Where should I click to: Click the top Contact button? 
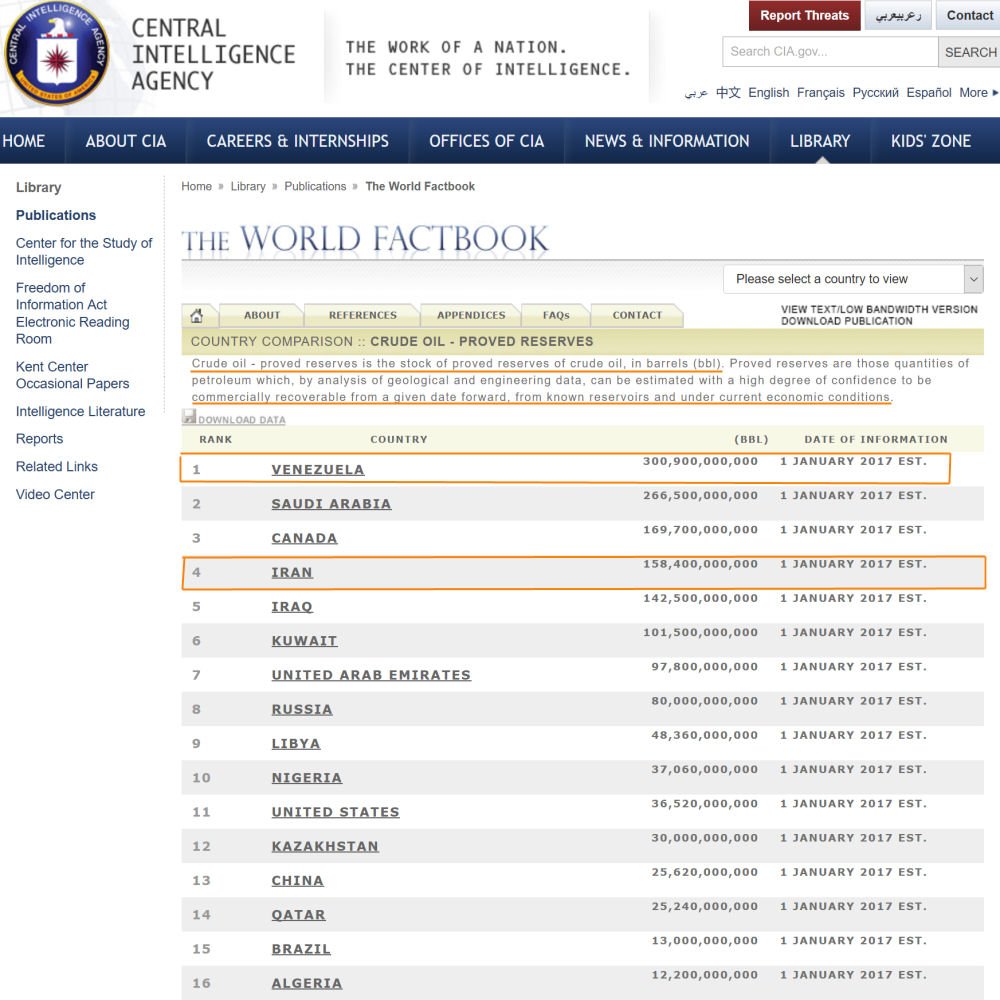(x=969, y=15)
